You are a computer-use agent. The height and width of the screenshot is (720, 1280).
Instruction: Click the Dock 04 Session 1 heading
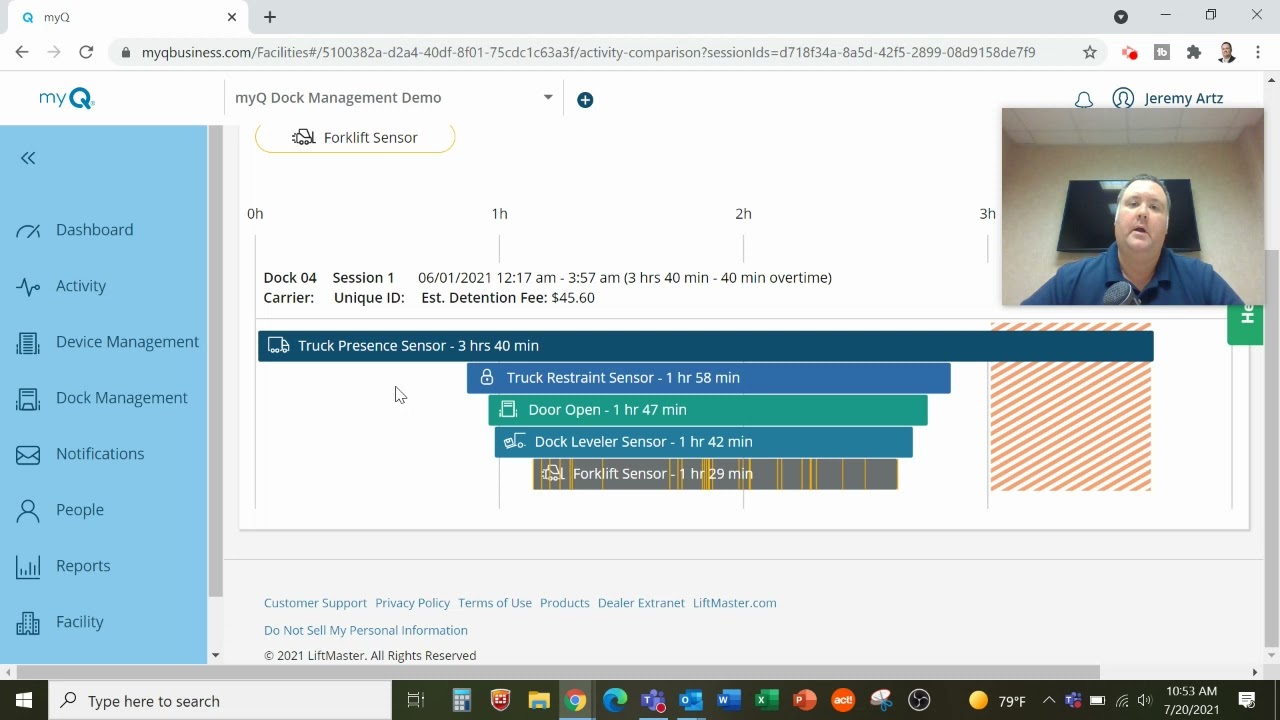pyautogui.click(x=329, y=278)
